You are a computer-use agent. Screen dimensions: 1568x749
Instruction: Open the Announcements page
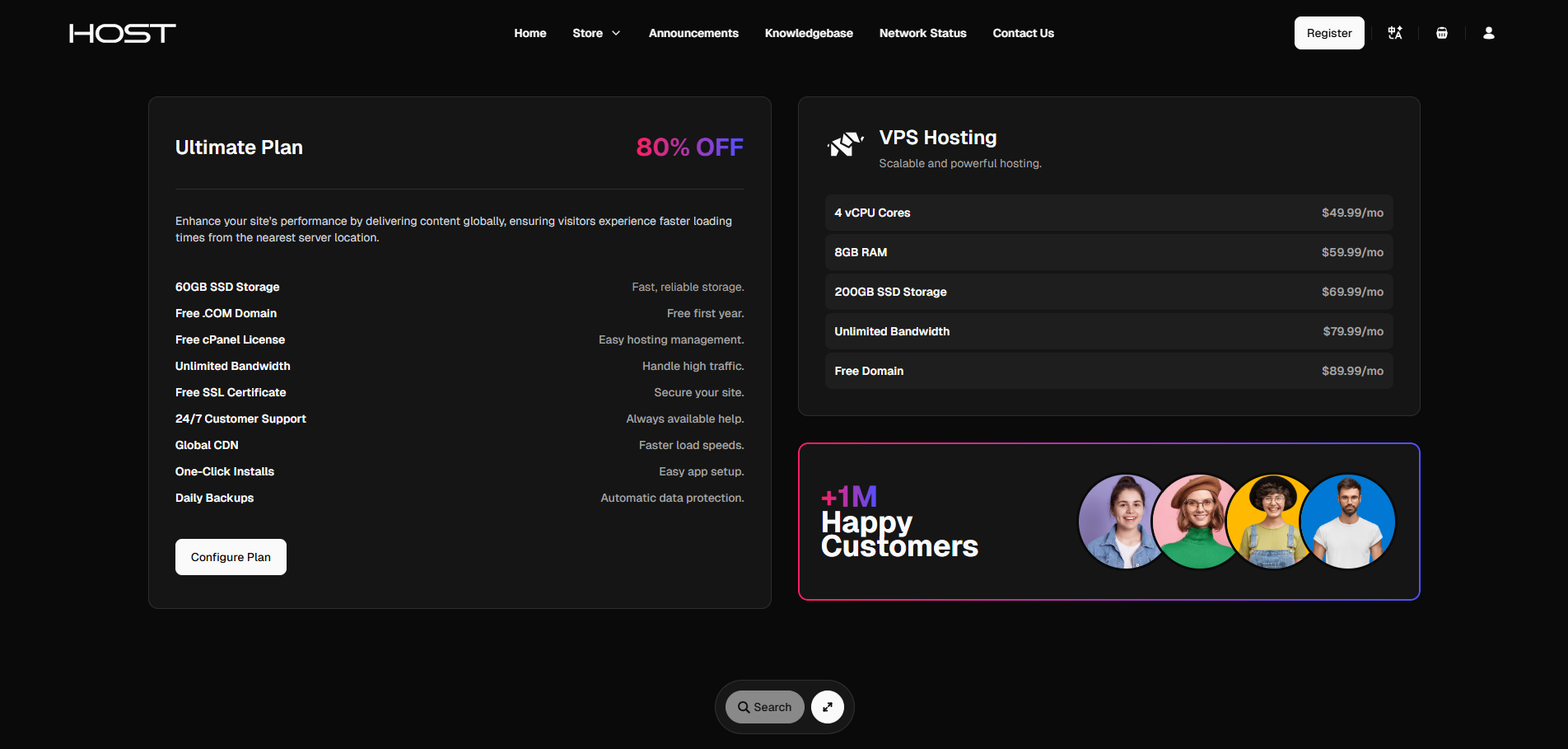click(693, 33)
